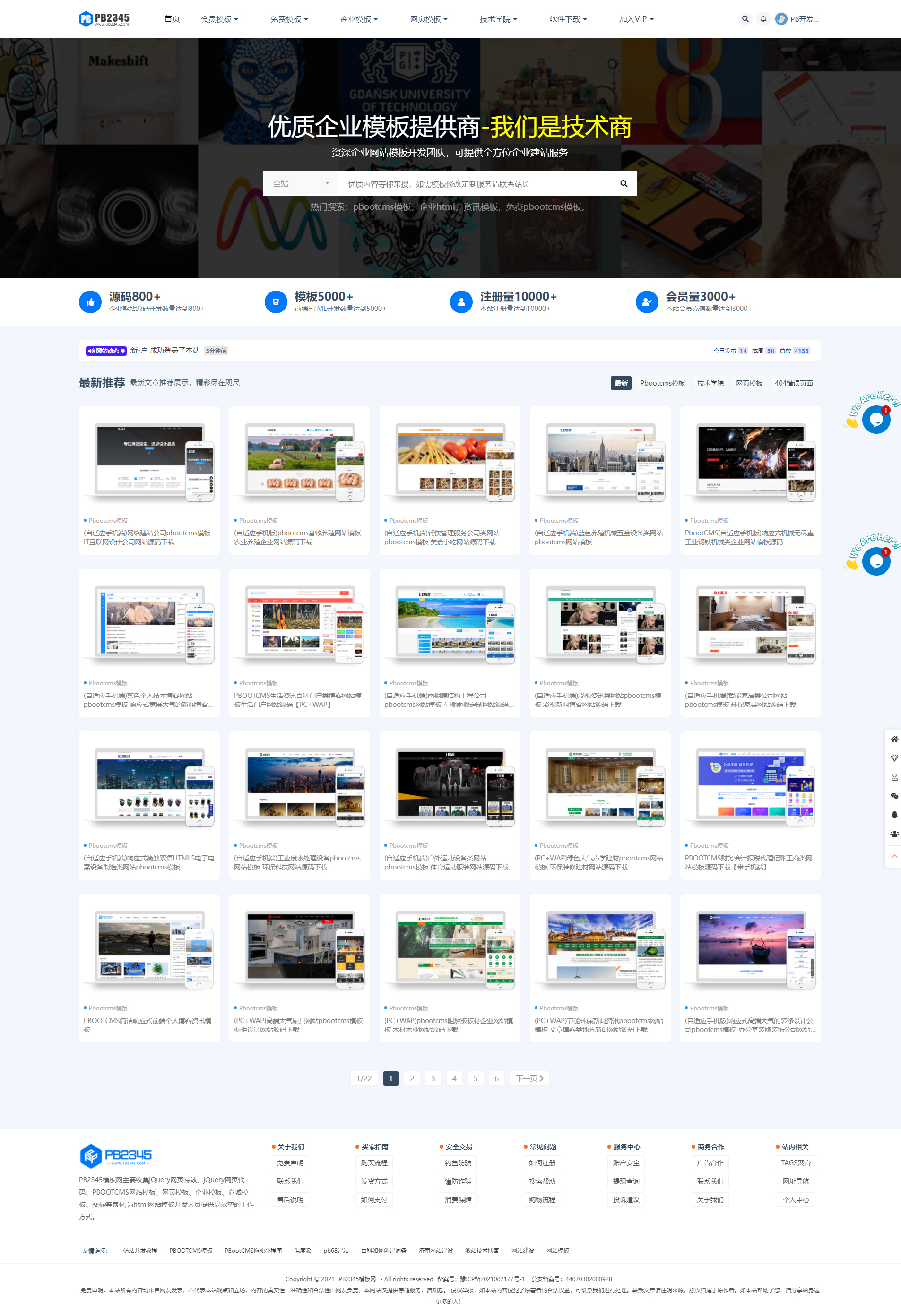Open the 加入VIP dropdown menu
901x1316 pixels.
637,19
